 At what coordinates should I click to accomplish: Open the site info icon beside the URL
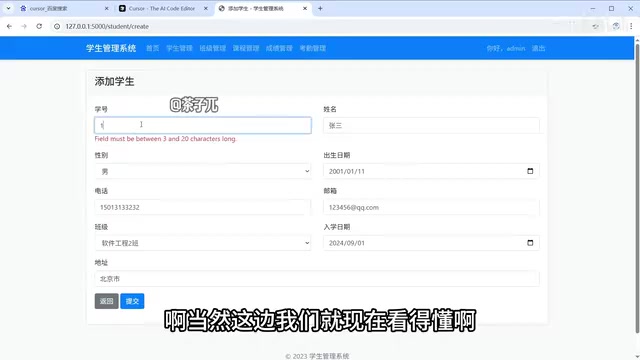(x=57, y=26)
